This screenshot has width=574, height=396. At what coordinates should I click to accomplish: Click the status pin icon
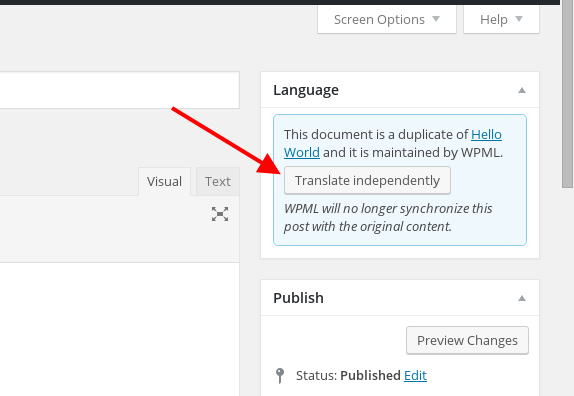[x=280, y=376]
